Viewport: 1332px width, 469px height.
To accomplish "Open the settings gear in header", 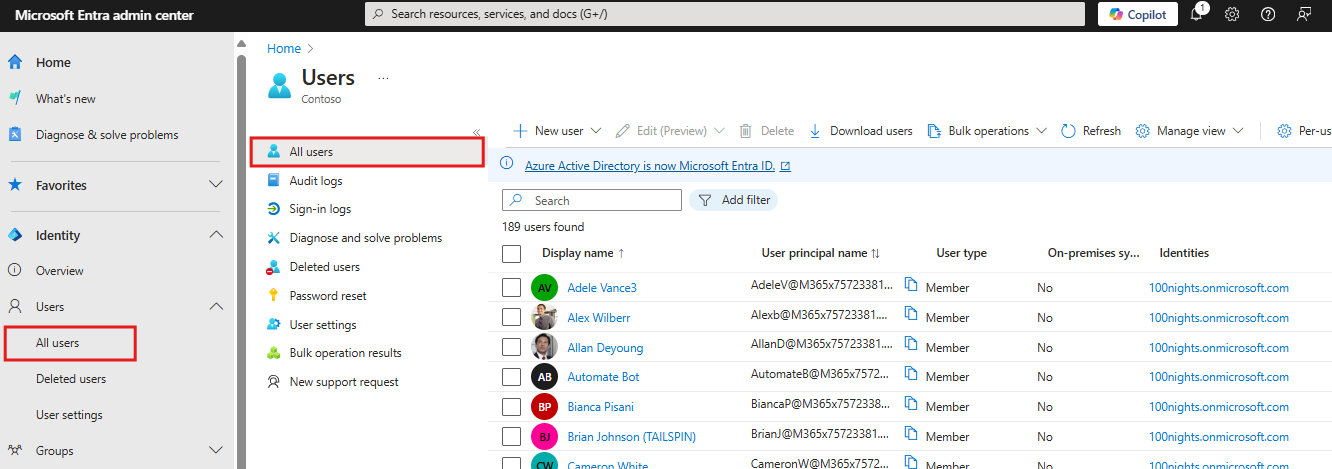I will (1233, 15).
